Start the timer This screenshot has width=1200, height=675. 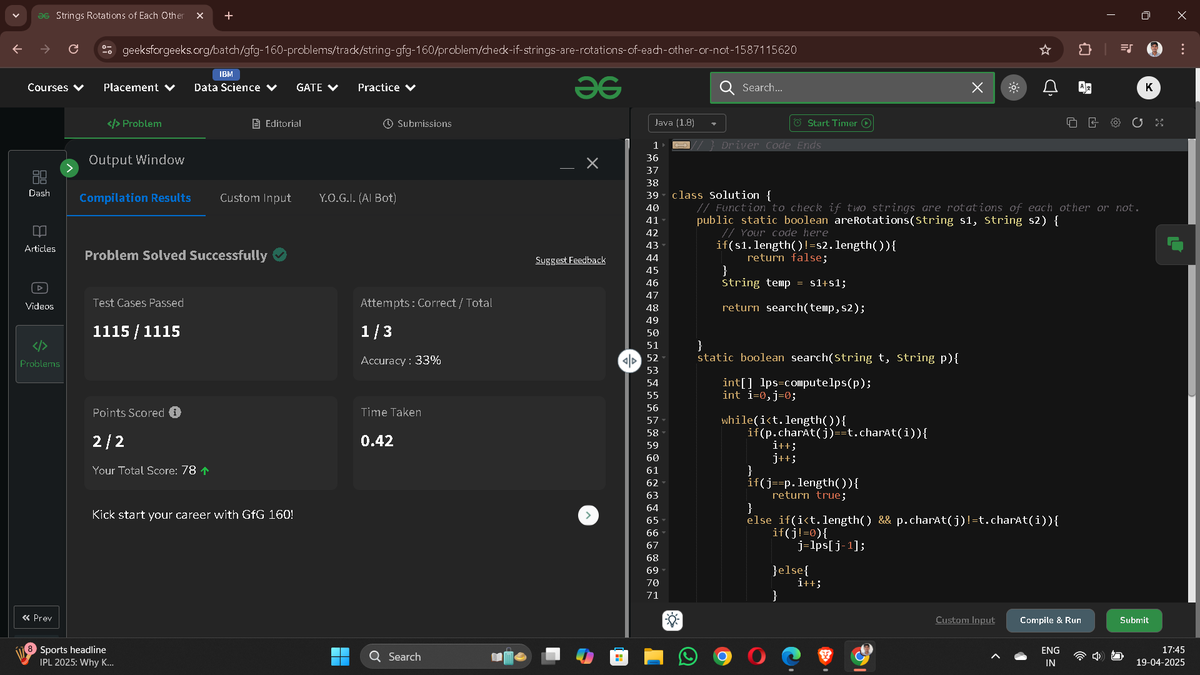coord(832,123)
